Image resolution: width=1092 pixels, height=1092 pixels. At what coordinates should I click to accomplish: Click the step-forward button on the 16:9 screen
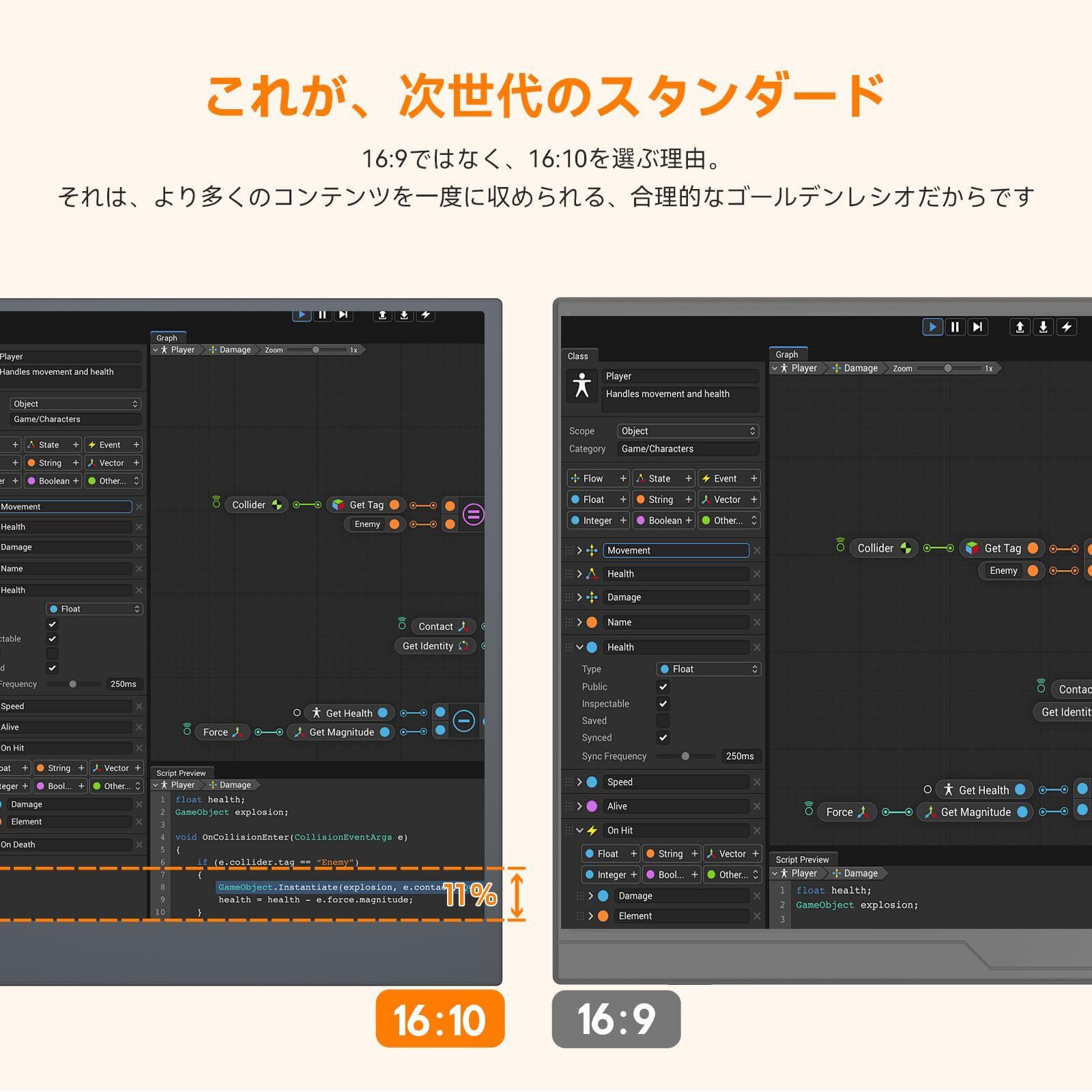[x=978, y=327]
